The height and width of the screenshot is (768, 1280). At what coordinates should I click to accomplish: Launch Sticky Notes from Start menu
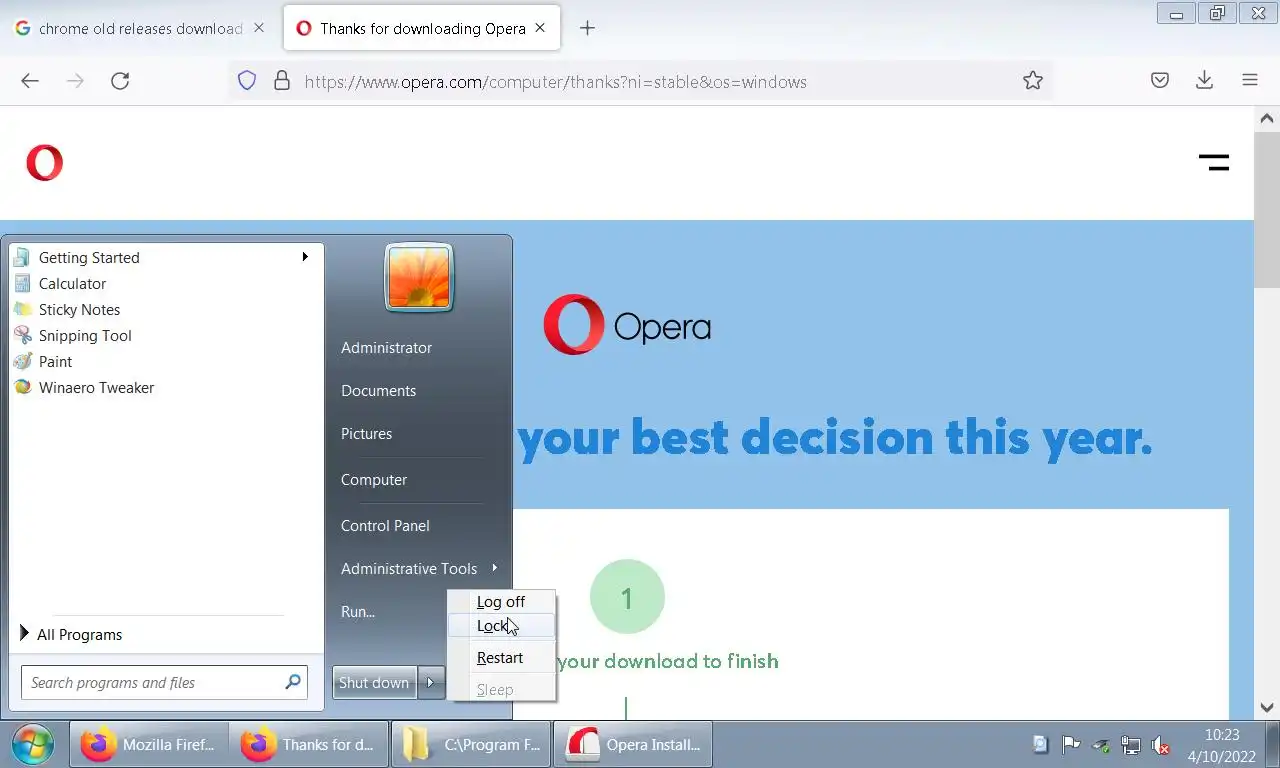166,309
